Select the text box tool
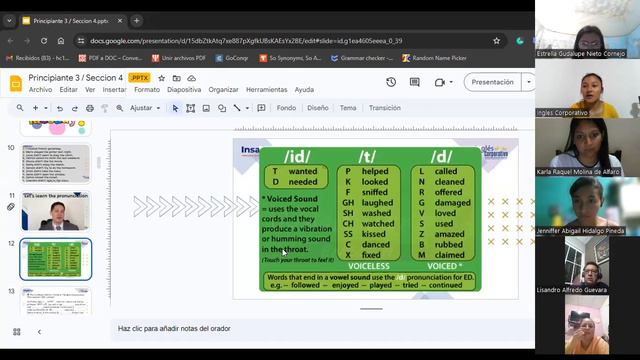Viewport: 640px width, 360px height. pos(190,108)
